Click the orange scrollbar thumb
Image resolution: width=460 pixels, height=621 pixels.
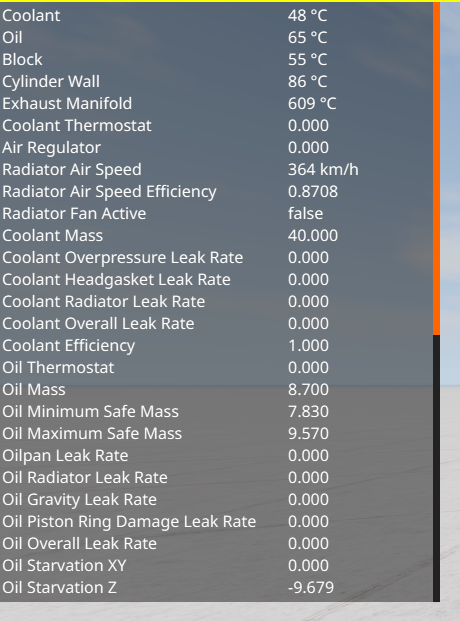tap(436, 169)
